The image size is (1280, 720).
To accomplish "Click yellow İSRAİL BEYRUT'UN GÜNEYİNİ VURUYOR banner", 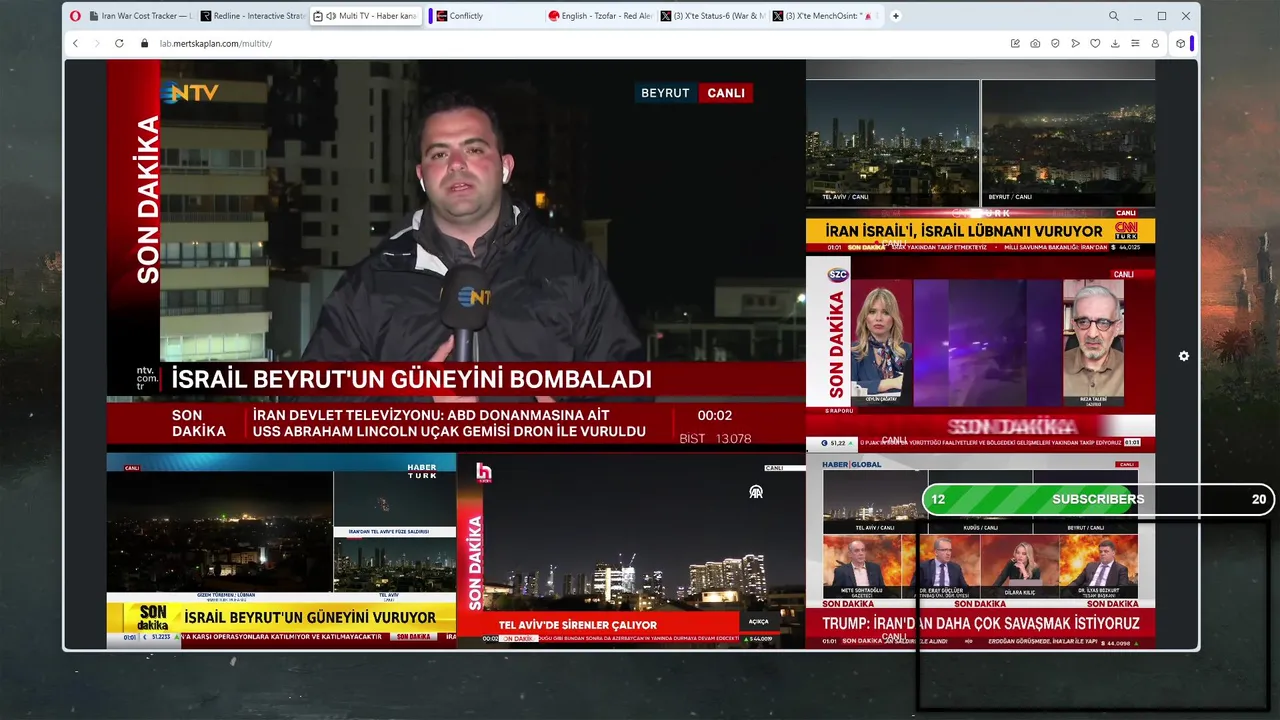I will [310, 617].
